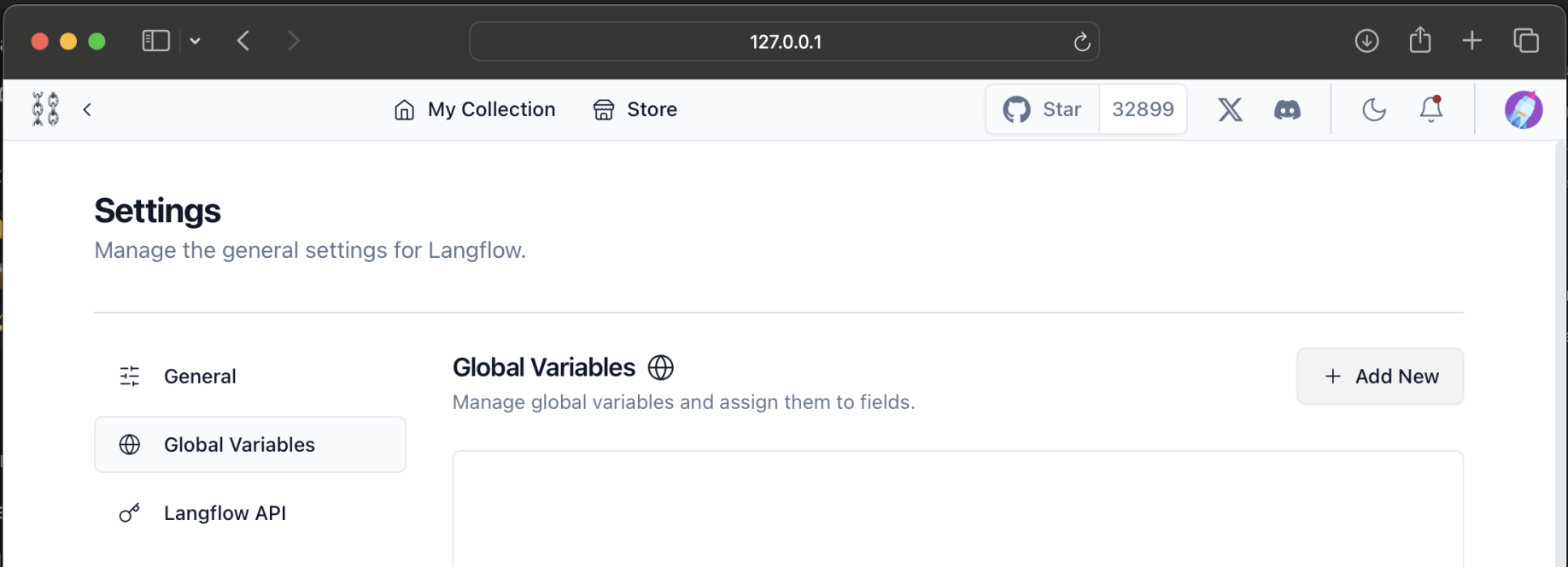Open the Store tab

[x=635, y=109]
